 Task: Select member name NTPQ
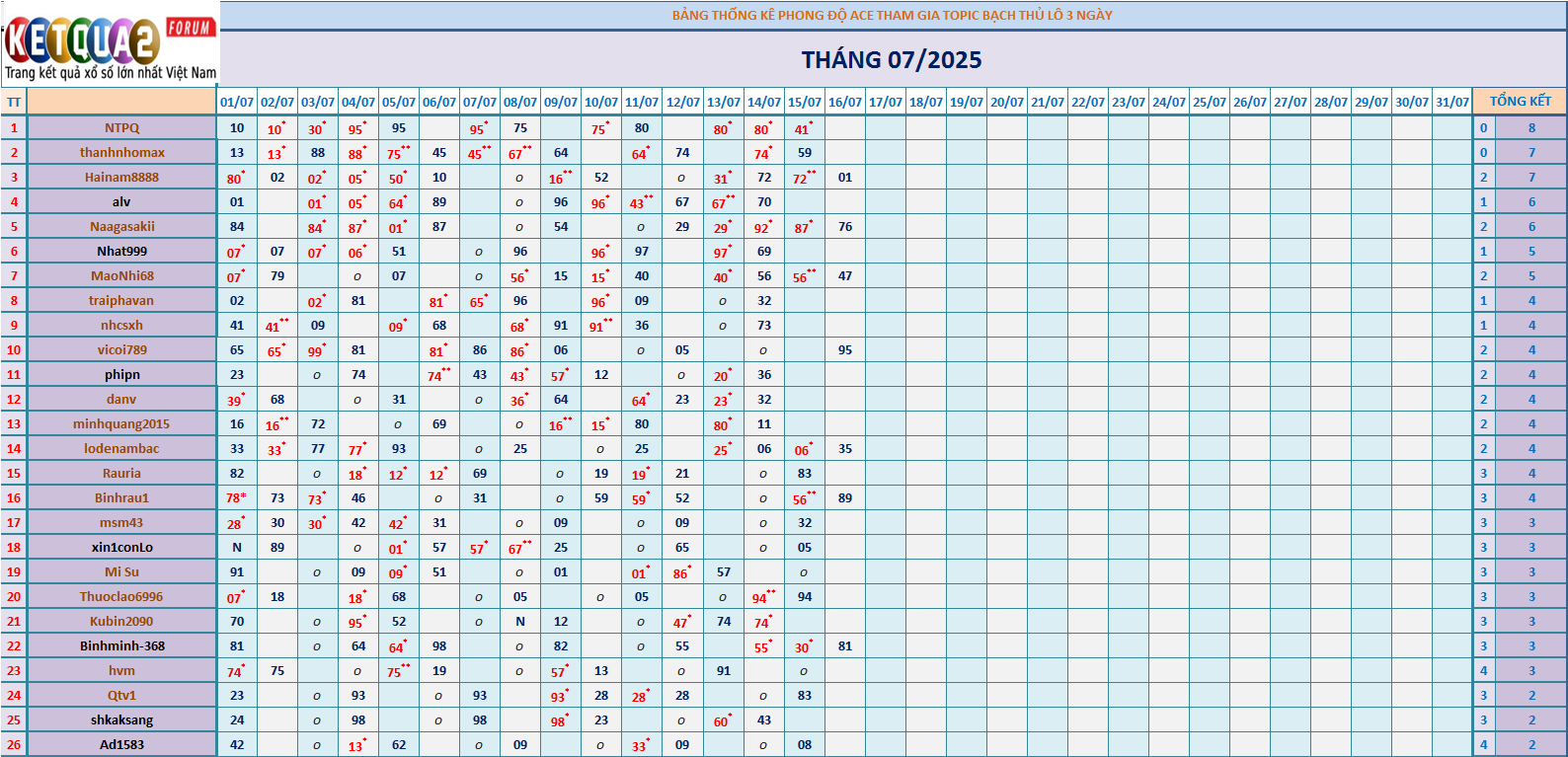pos(122,127)
